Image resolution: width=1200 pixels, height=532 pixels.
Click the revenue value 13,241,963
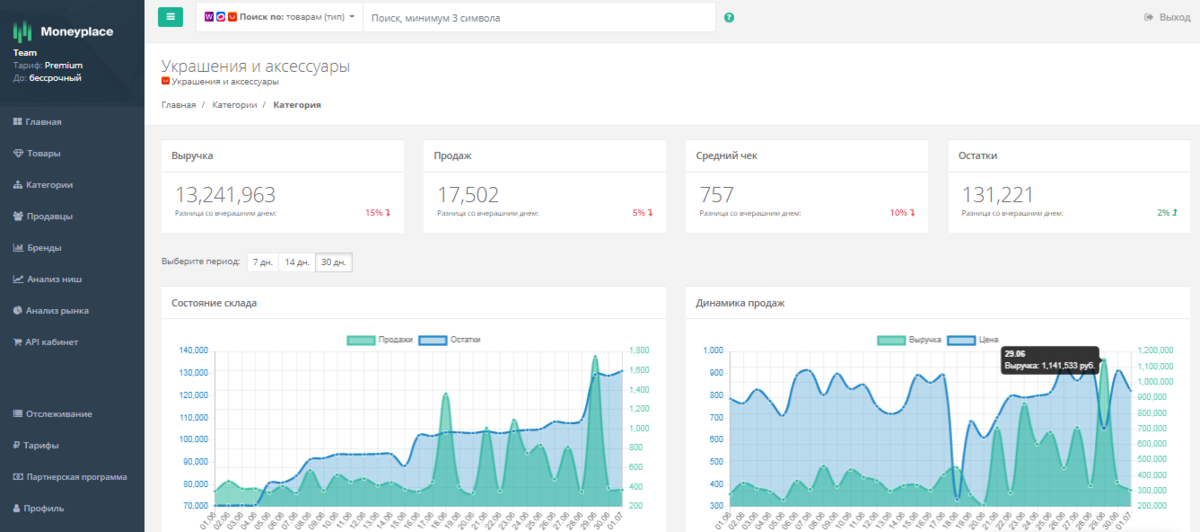pos(225,195)
